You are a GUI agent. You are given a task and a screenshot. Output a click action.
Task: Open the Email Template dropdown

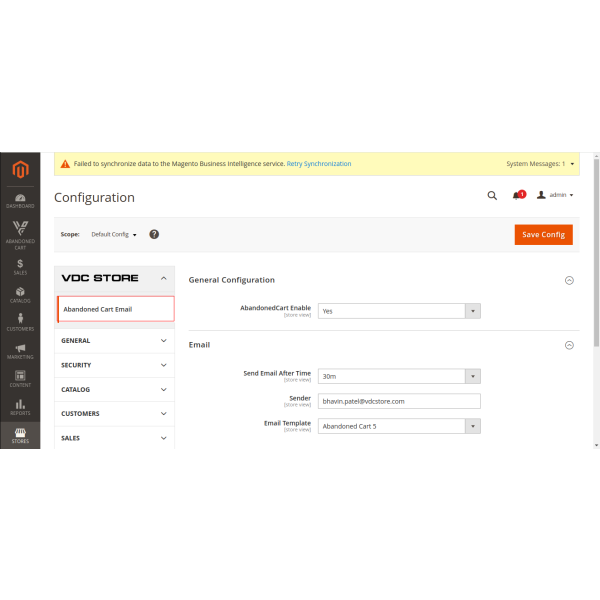(399, 426)
